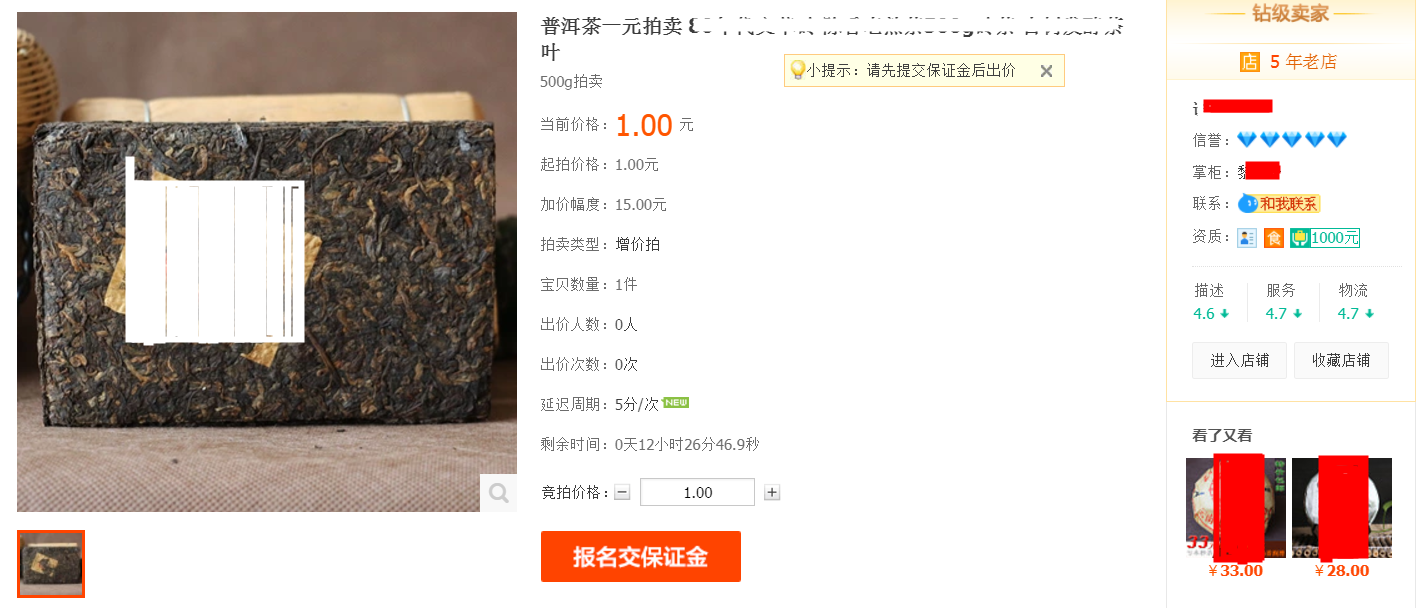Viewport: 1420px width, 608px height.
Task: Click 和我联系 contact link
Action: [x=1289, y=204]
